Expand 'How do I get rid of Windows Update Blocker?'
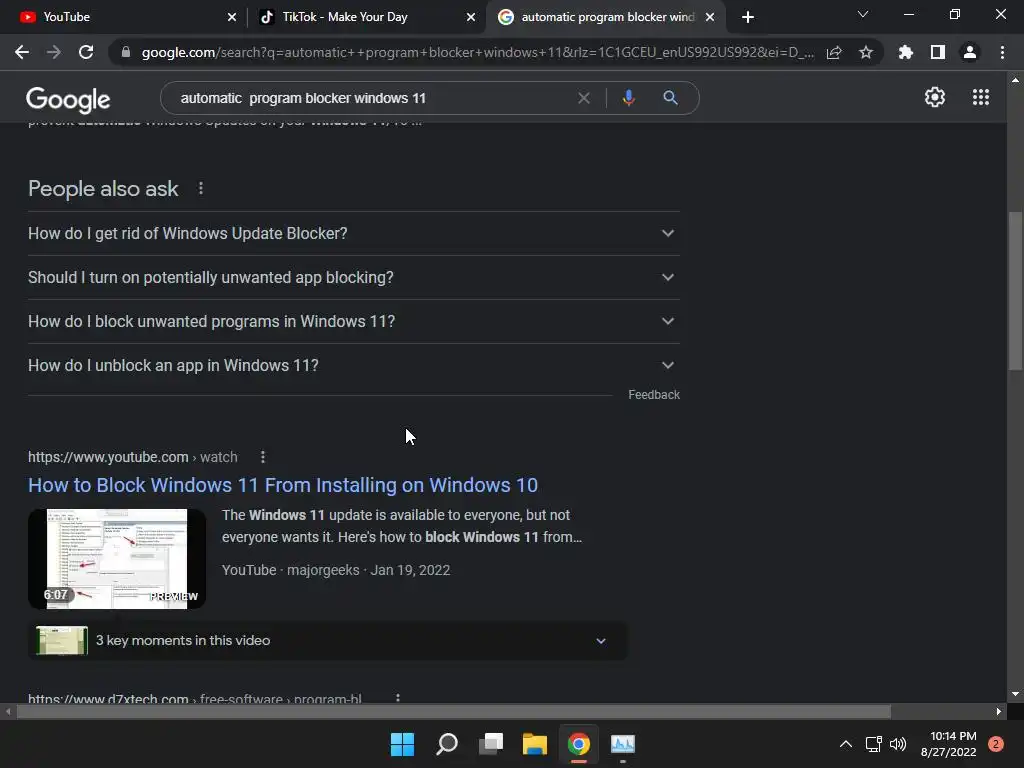The width and height of the screenshot is (1024, 768). [354, 233]
